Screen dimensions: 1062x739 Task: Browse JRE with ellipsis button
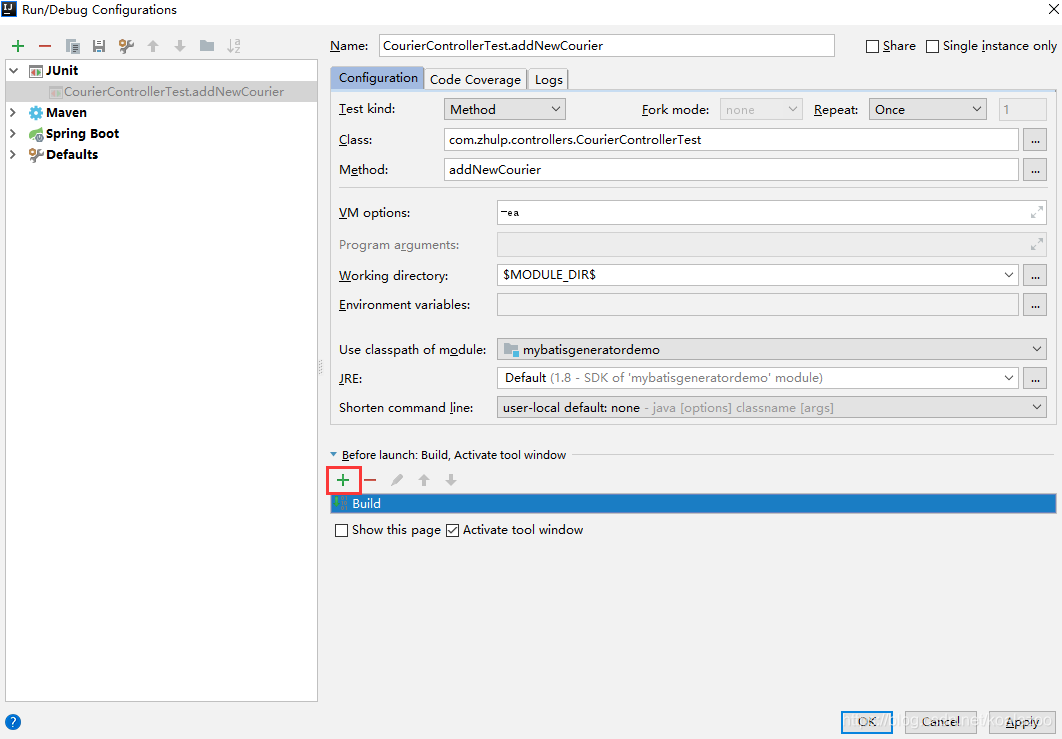(x=1035, y=378)
